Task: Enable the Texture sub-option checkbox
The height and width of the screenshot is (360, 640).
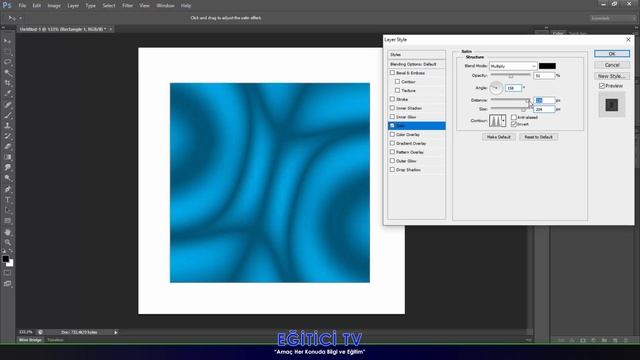Action: coord(397,90)
